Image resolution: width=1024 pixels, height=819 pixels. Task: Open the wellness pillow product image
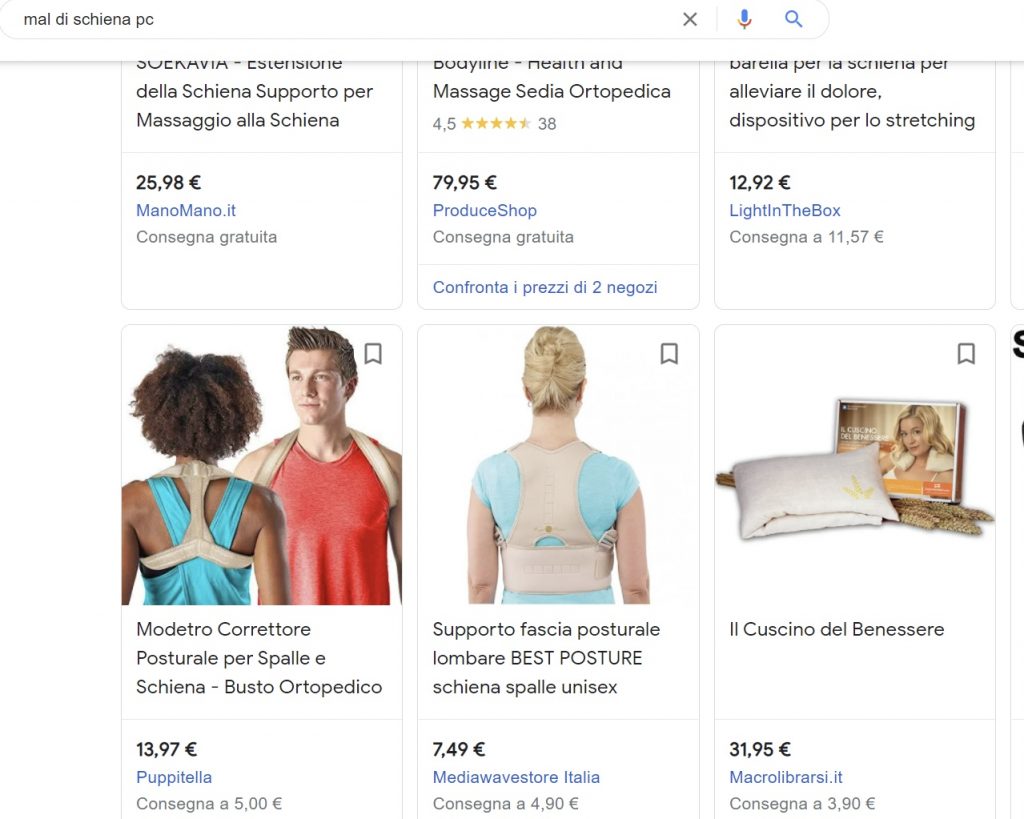tap(855, 465)
